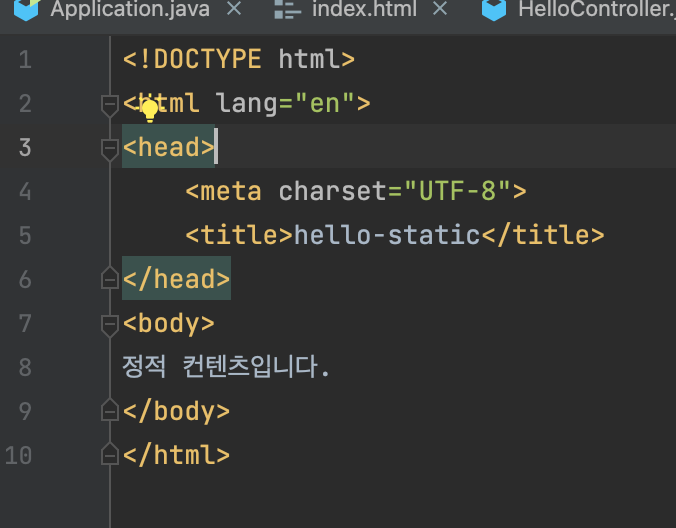The image size is (676, 528).
Task: Click the Application.java class file icon
Action: click(x=26, y=9)
